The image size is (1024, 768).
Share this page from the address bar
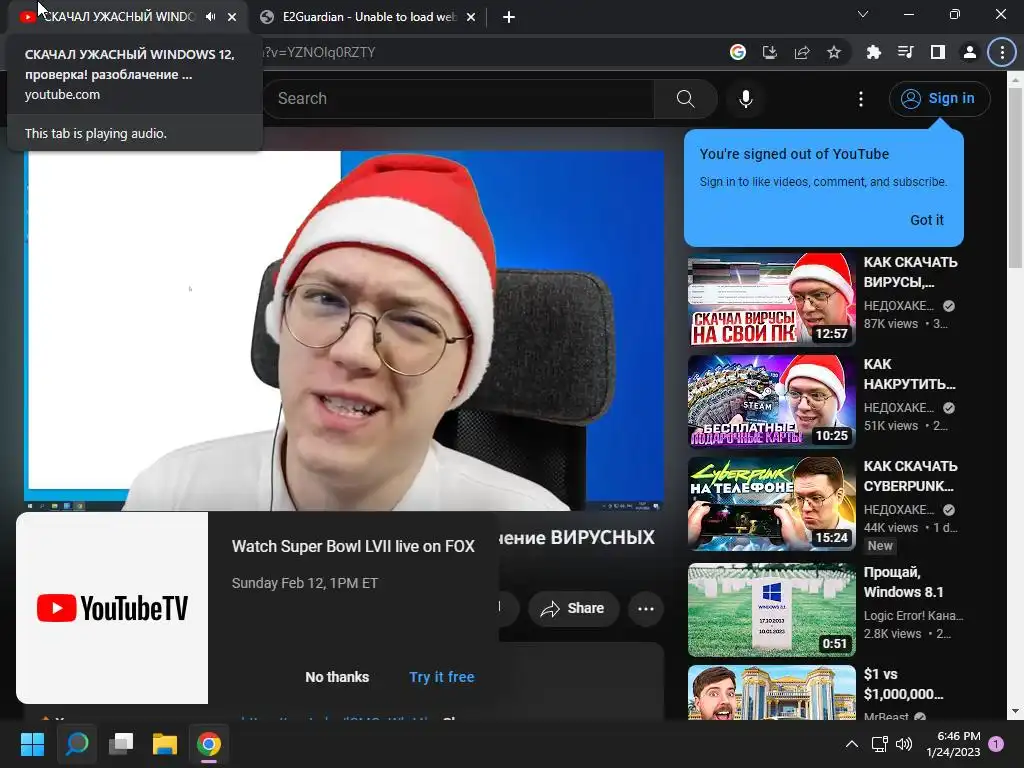click(802, 52)
